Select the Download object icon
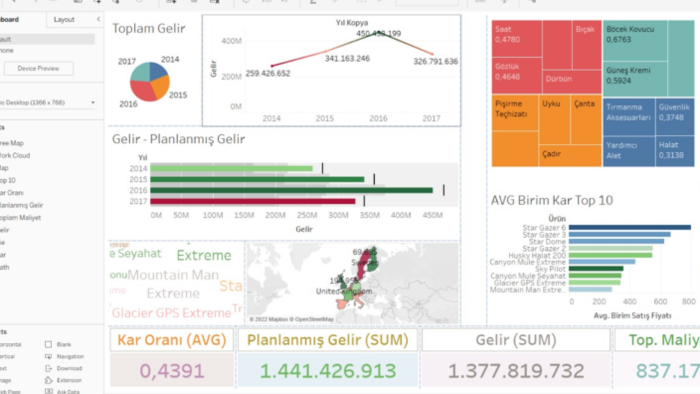700x394 pixels. click(48, 369)
